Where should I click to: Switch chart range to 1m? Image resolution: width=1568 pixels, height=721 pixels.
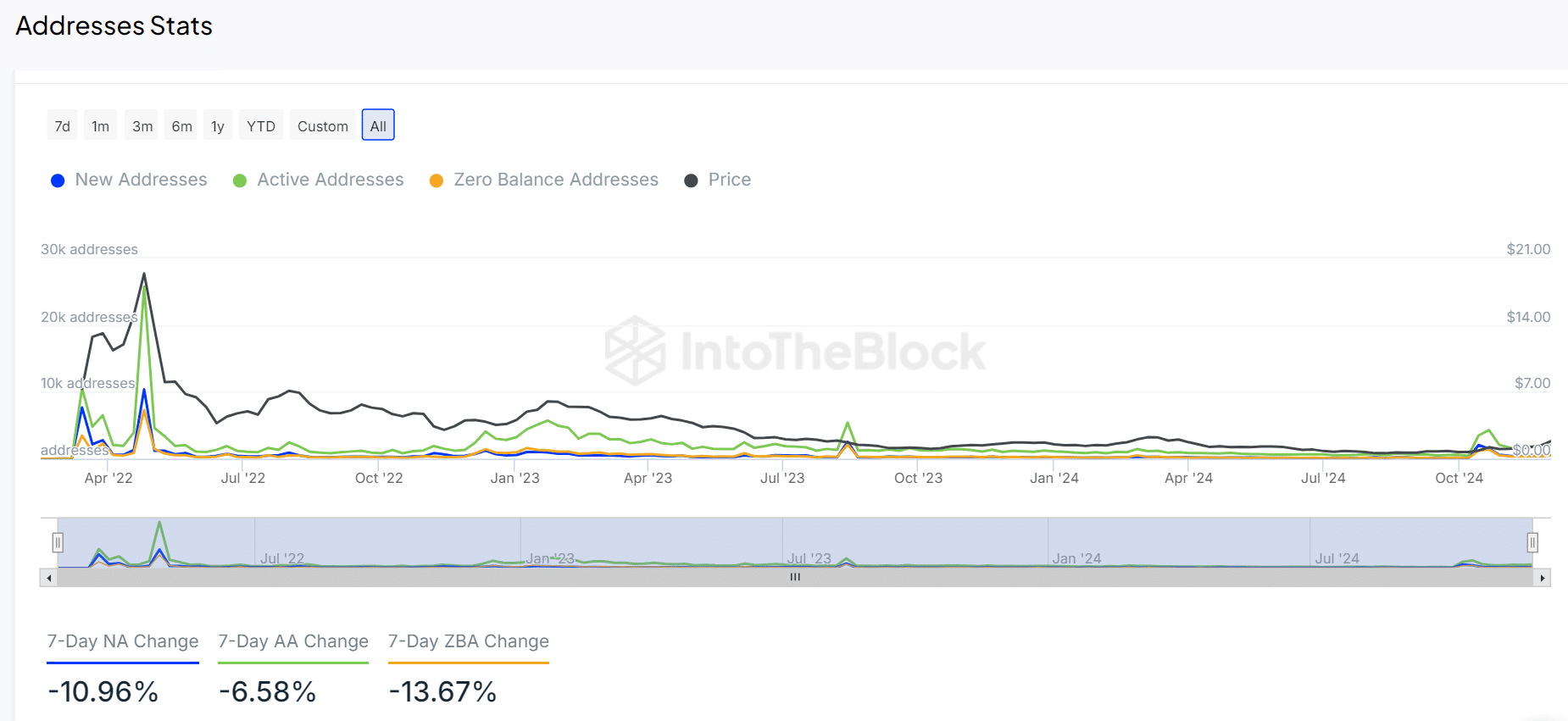pos(100,126)
